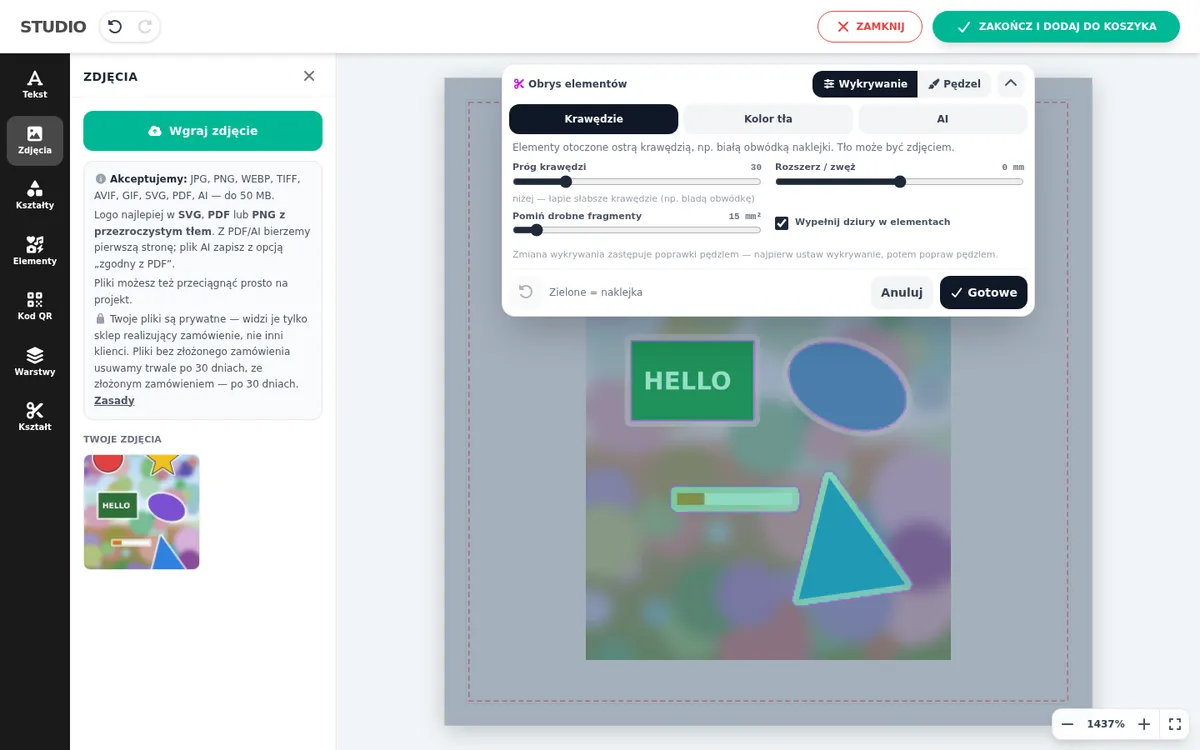Image resolution: width=1200 pixels, height=750 pixels.
Task: Adjust the Pomiń drobne fragmenty slider
Action: tap(637, 230)
